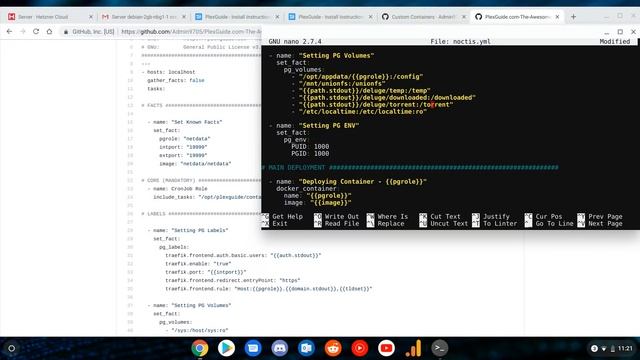Click the image "{{image}}" line in nano
This screenshot has width=640, height=360.
tap(318, 202)
